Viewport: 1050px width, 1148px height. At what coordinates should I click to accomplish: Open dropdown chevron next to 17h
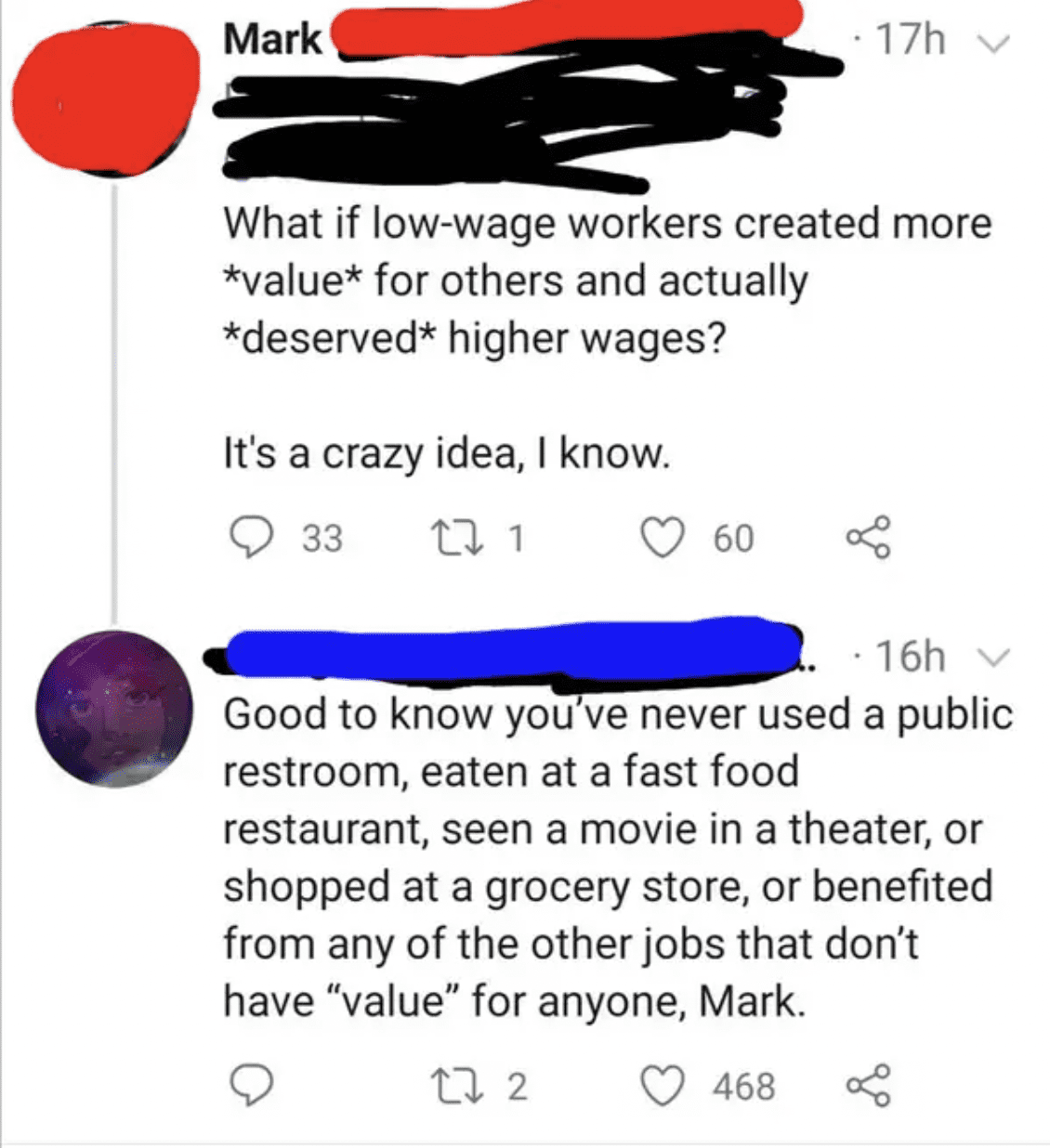tap(993, 43)
